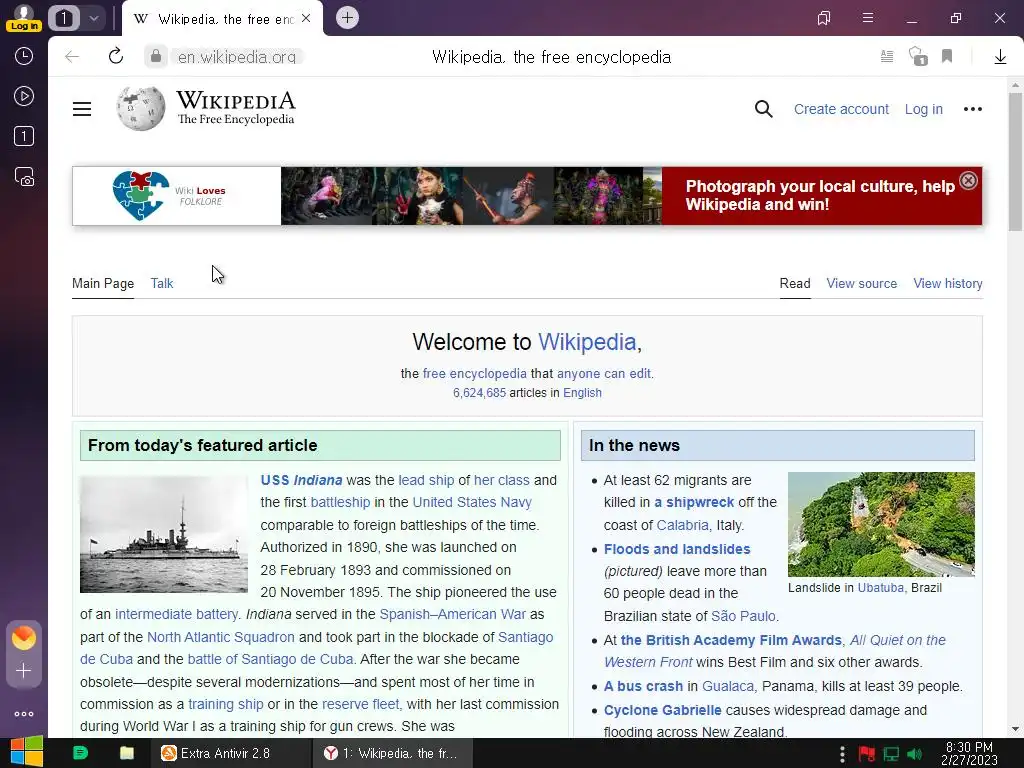Click the speaker volume tray icon
This screenshot has width=1024, height=768.
(914, 754)
